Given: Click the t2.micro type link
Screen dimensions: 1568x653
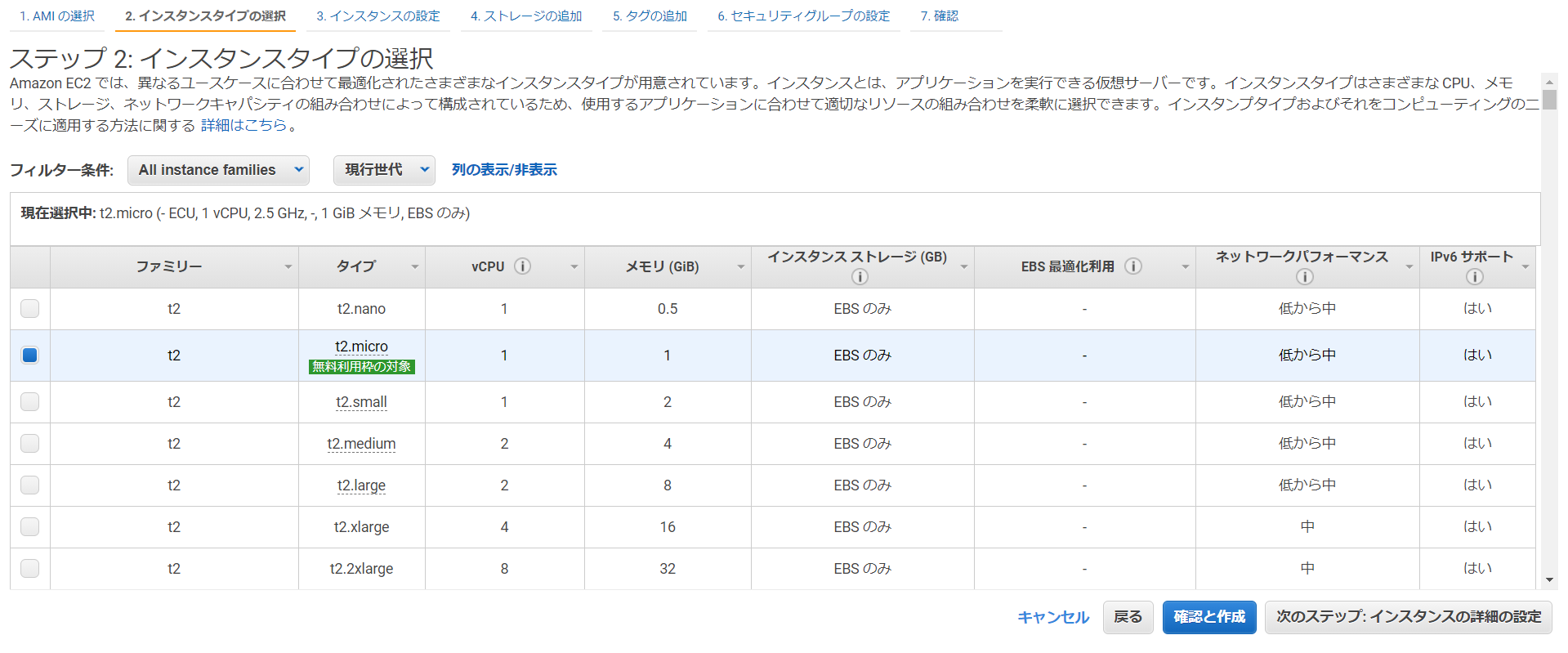Looking at the screenshot, I should tap(361, 347).
